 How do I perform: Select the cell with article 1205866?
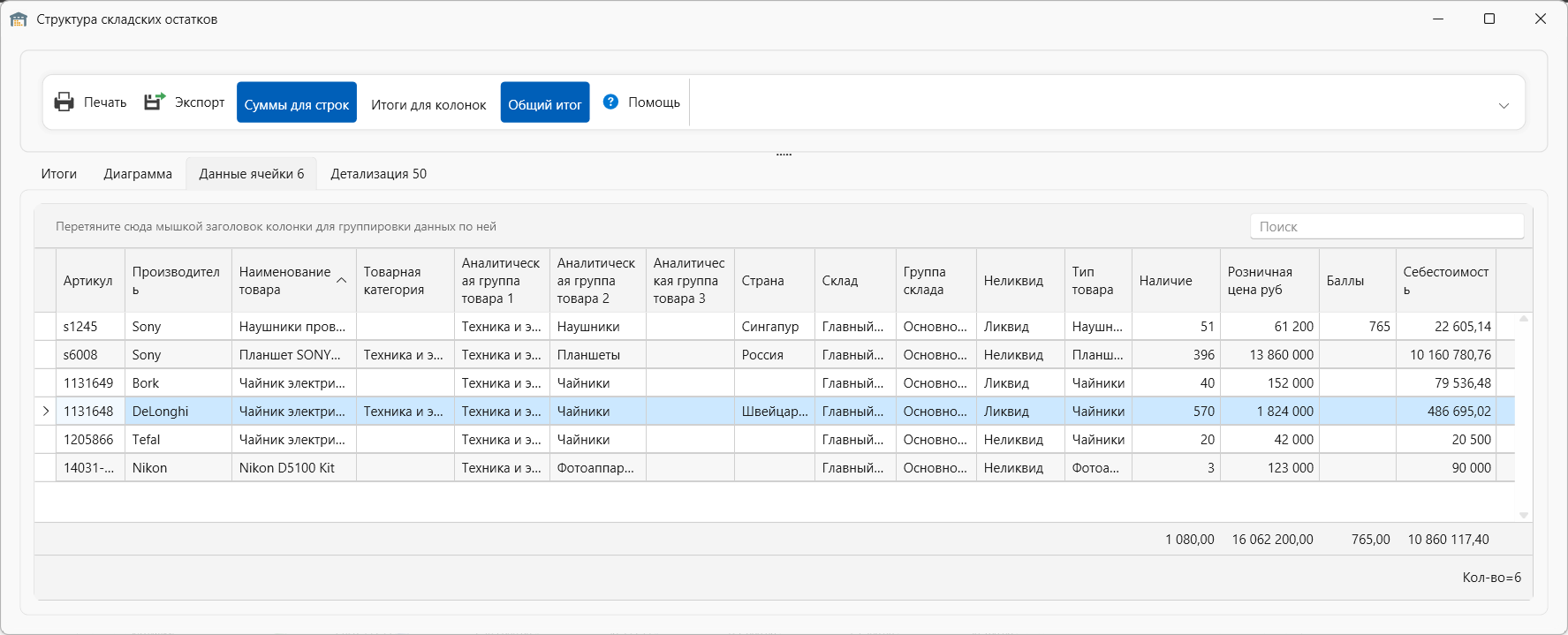[x=90, y=440]
